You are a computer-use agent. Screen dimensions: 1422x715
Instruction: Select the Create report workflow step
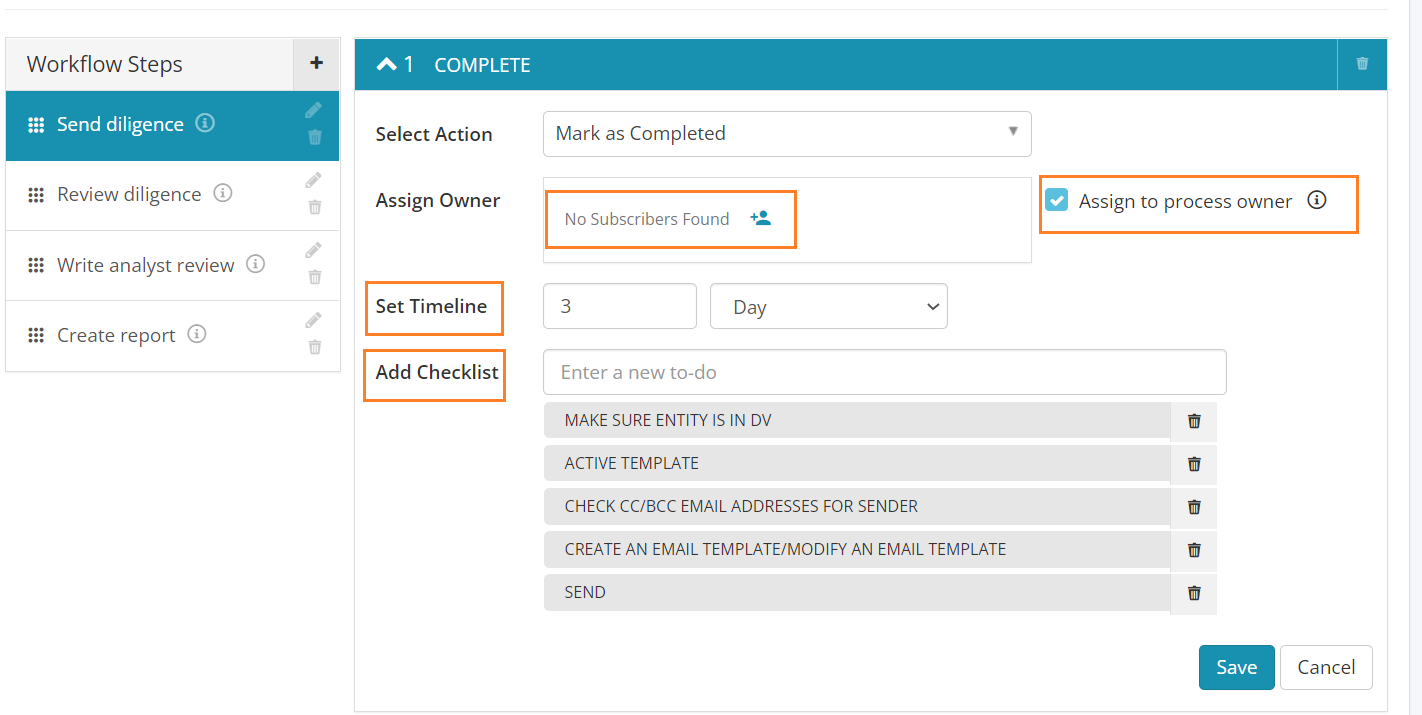click(172, 335)
